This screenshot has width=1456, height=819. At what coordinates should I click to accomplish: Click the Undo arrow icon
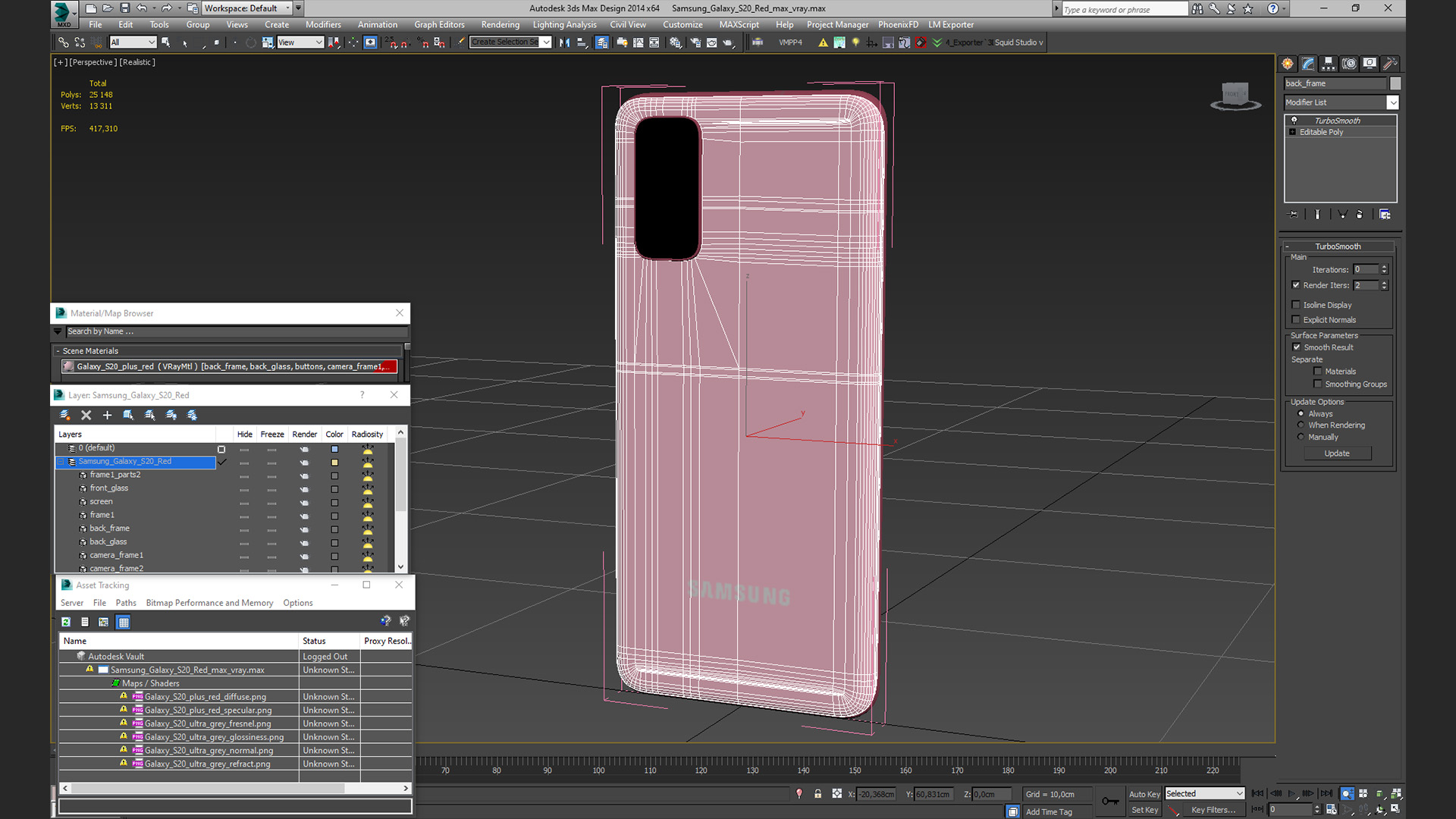pyautogui.click(x=142, y=8)
